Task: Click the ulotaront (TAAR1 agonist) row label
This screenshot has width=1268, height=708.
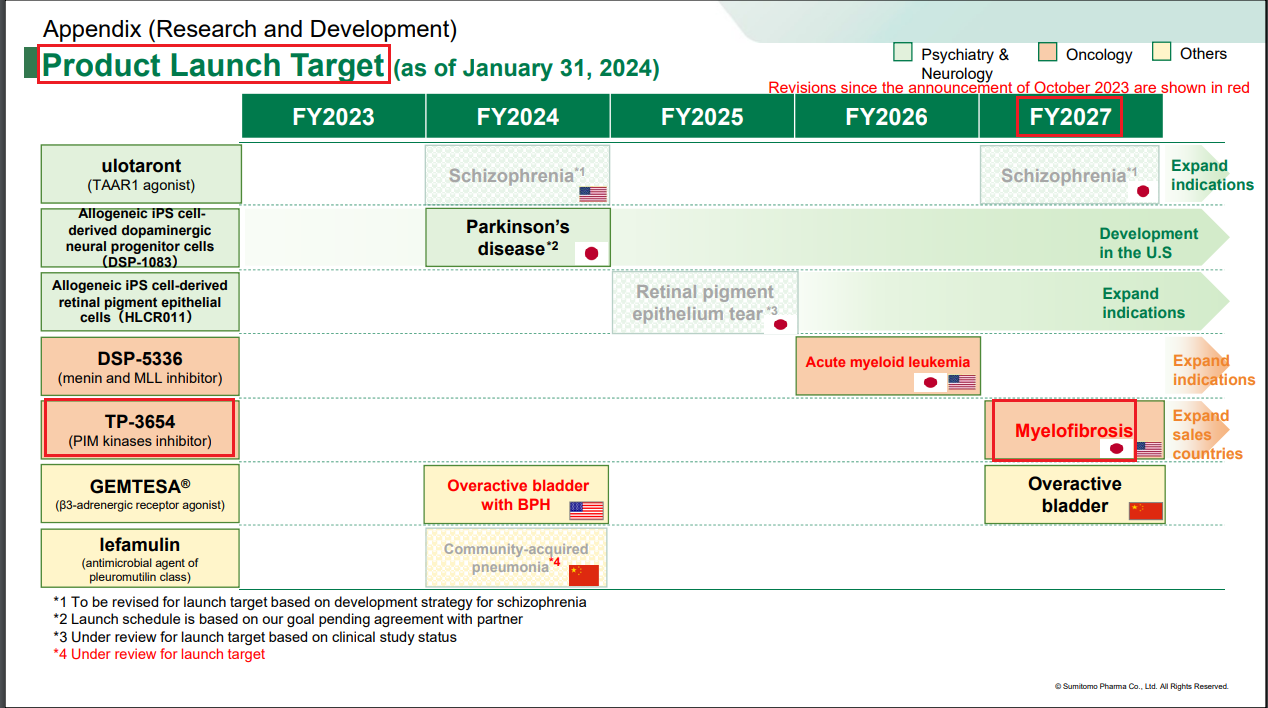Action: tap(141, 174)
